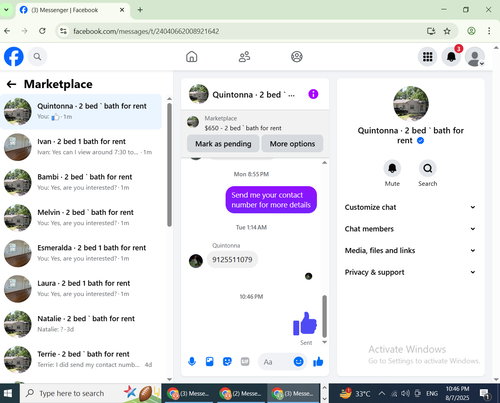Mute this conversation

point(392,168)
